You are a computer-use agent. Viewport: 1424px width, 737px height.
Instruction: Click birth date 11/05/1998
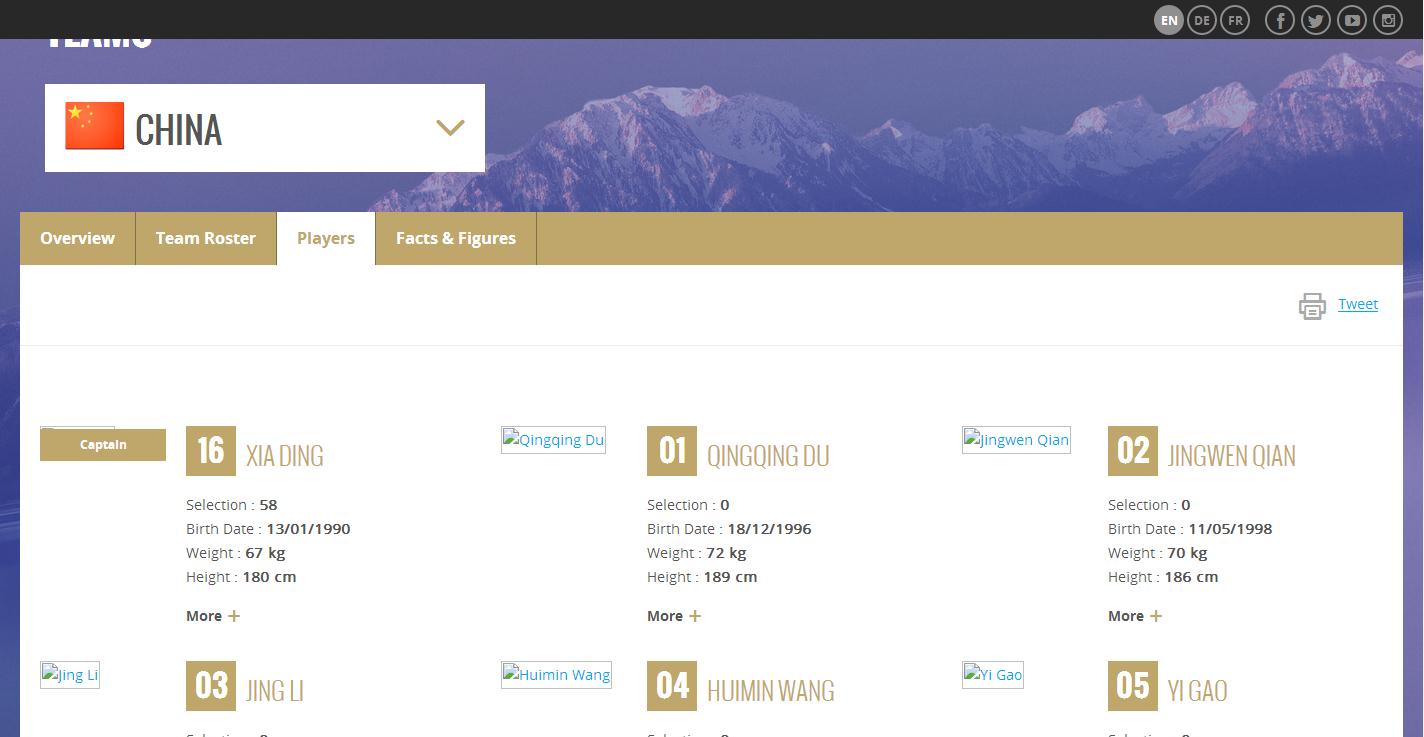point(1230,529)
